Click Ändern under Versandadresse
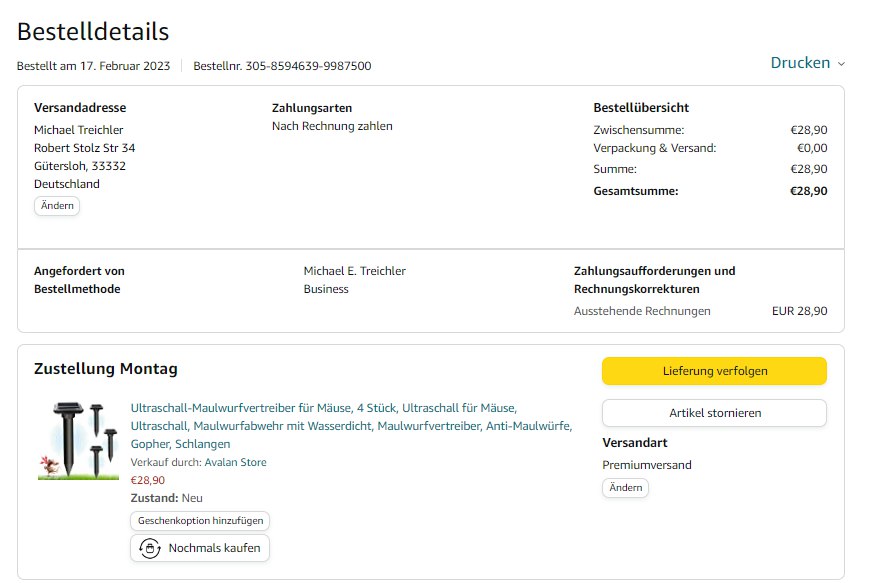 pyautogui.click(x=57, y=206)
